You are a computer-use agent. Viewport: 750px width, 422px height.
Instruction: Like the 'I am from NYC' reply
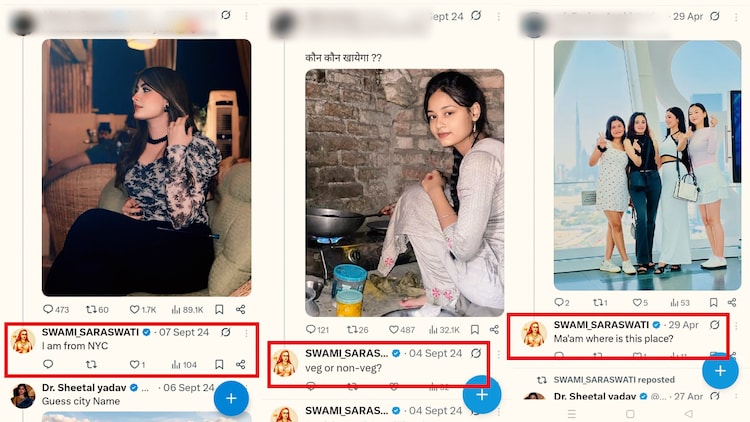pos(135,365)
